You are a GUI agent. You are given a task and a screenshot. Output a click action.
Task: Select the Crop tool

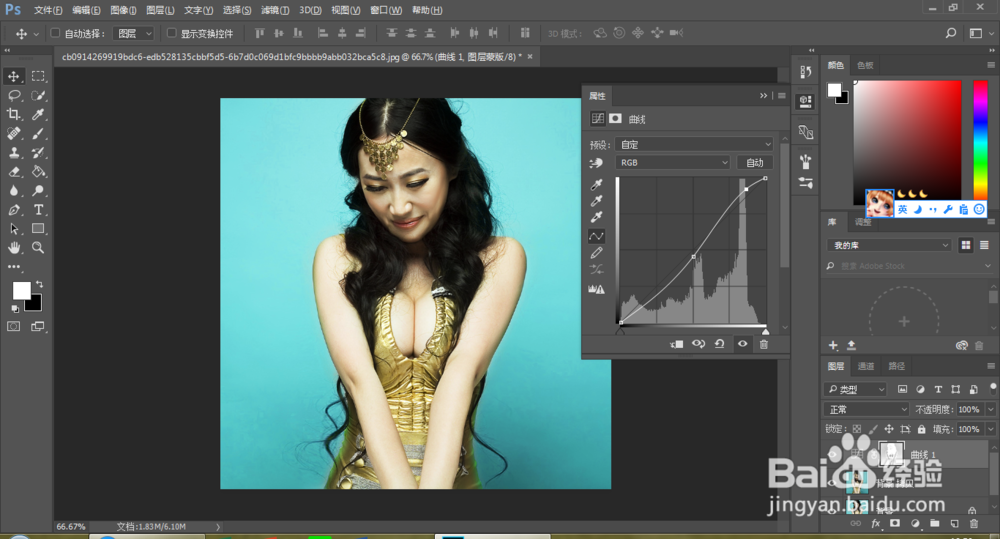[14, 114]
